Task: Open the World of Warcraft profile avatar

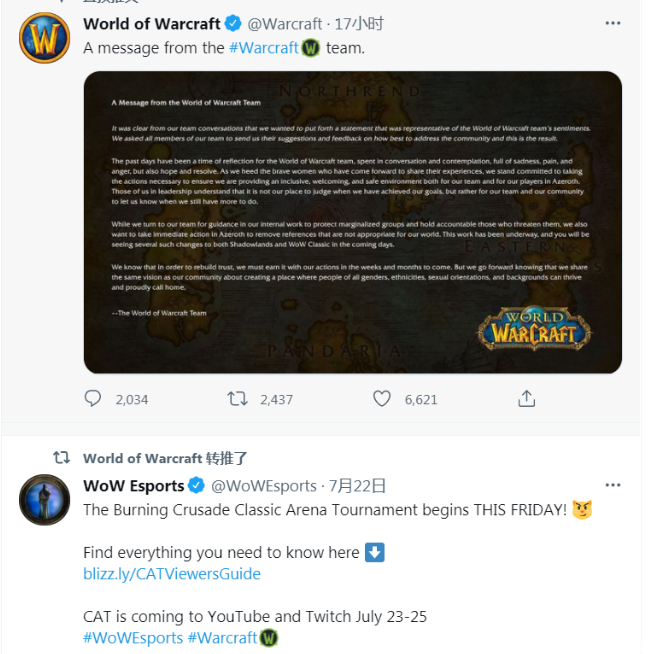Action: [x=44, y=38]
